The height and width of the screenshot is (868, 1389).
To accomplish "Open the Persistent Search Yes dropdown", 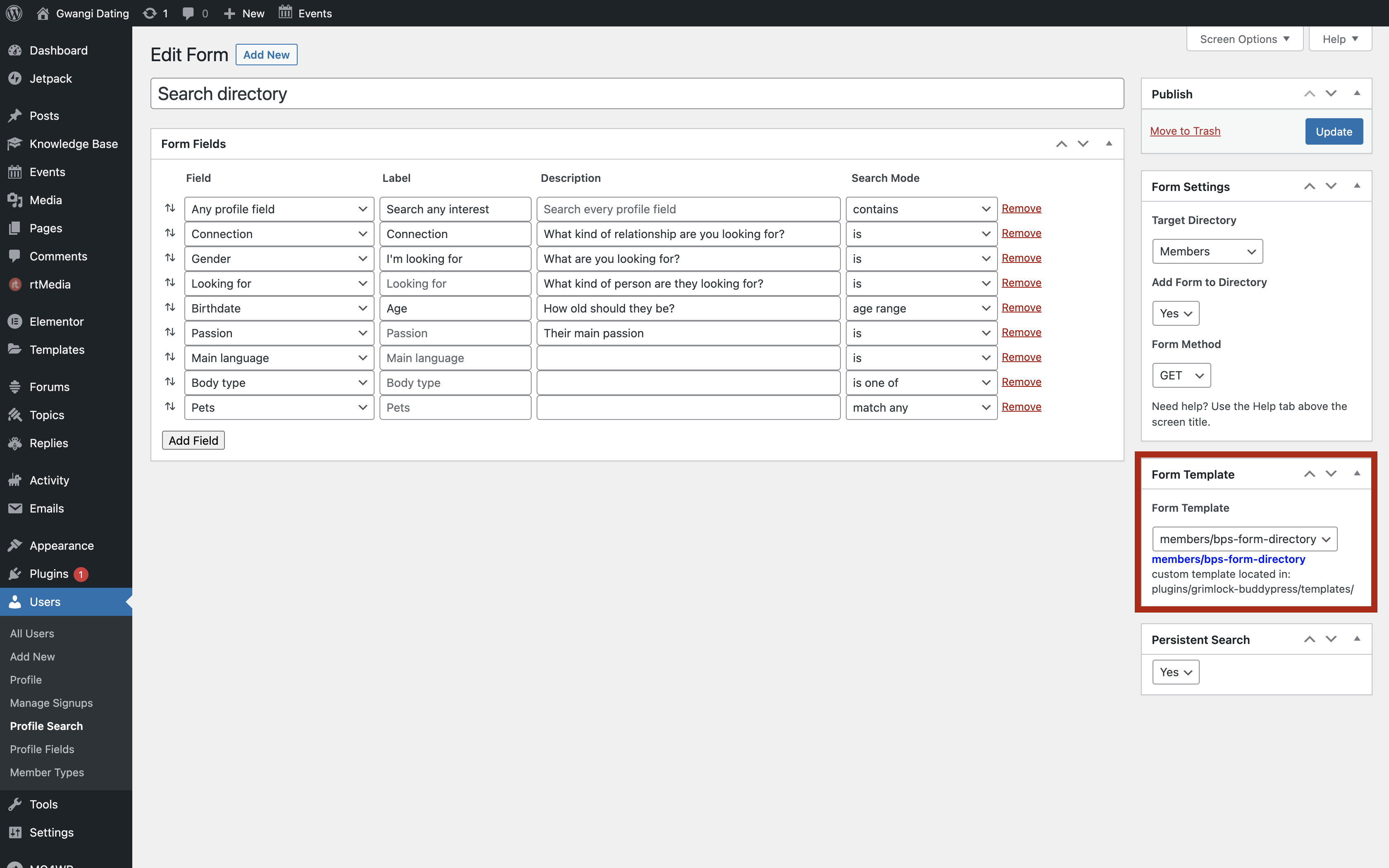I will [x=1176, y=672].
